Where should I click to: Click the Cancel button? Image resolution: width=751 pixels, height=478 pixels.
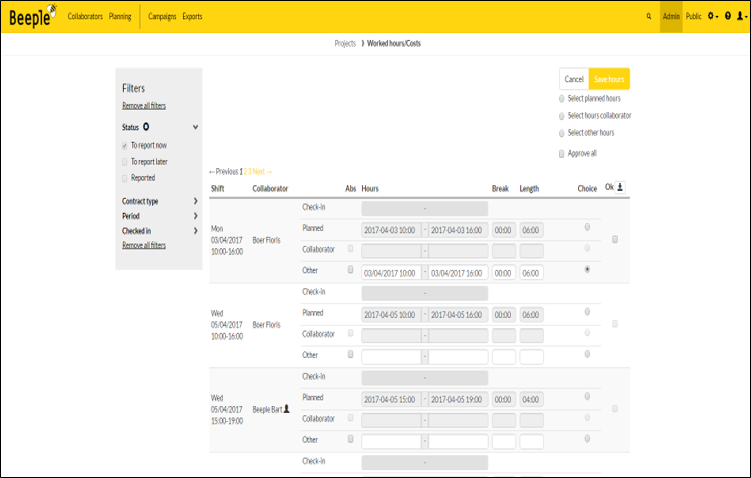click(574, 79)
